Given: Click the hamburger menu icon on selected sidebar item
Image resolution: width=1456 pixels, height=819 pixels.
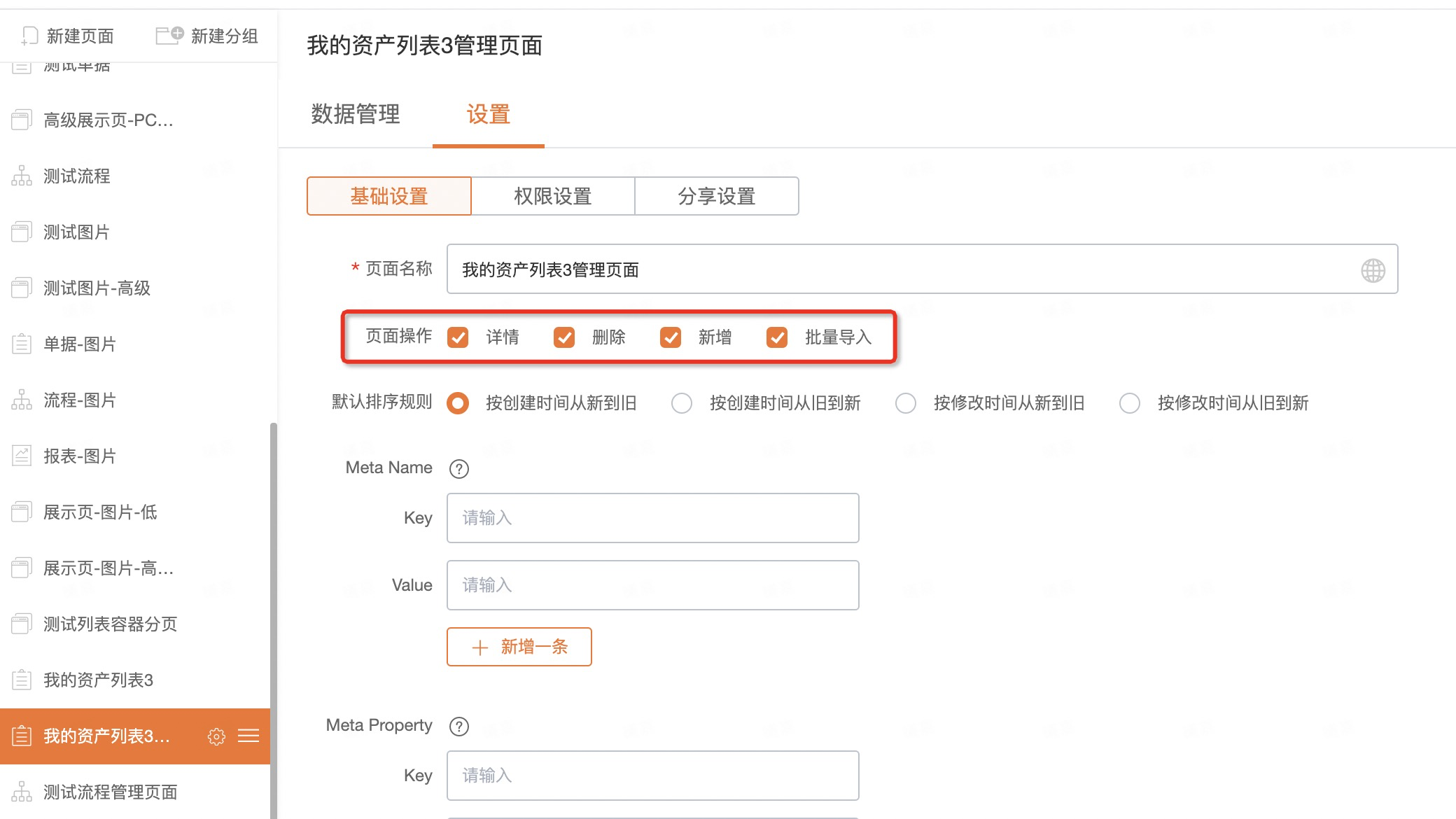Looking at the screenshot, I should (248, 736).
